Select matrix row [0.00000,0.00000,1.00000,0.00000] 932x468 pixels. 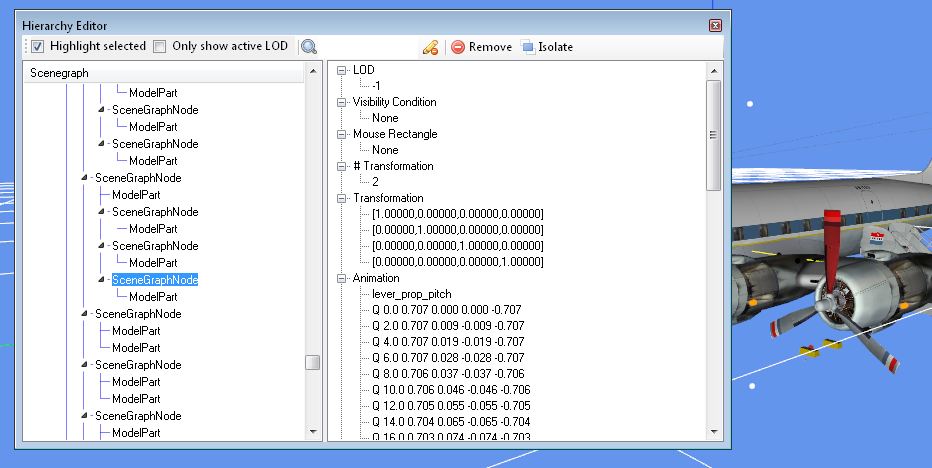(x=458, y=246)
